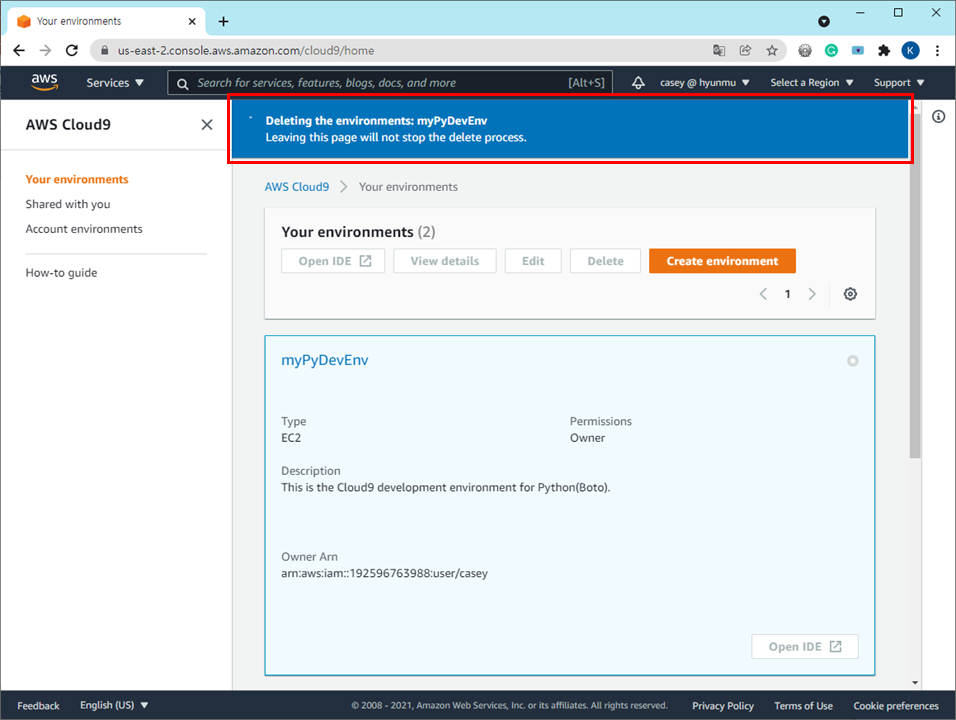Focus the AWS services search field
This screenshot has width=956, height=720.
coord(390,83)
